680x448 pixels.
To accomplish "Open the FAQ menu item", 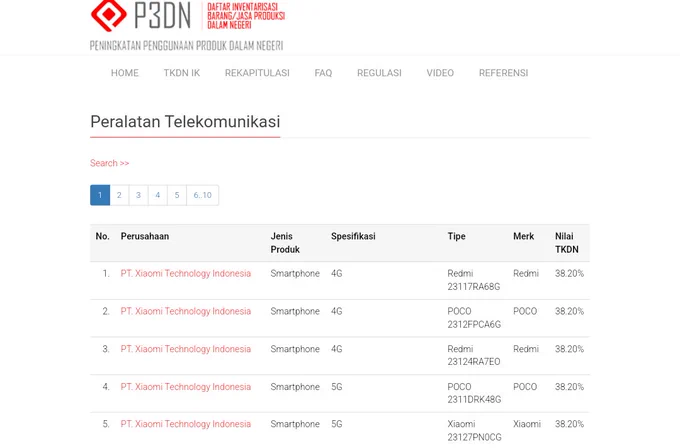I will tap(323, 73).
